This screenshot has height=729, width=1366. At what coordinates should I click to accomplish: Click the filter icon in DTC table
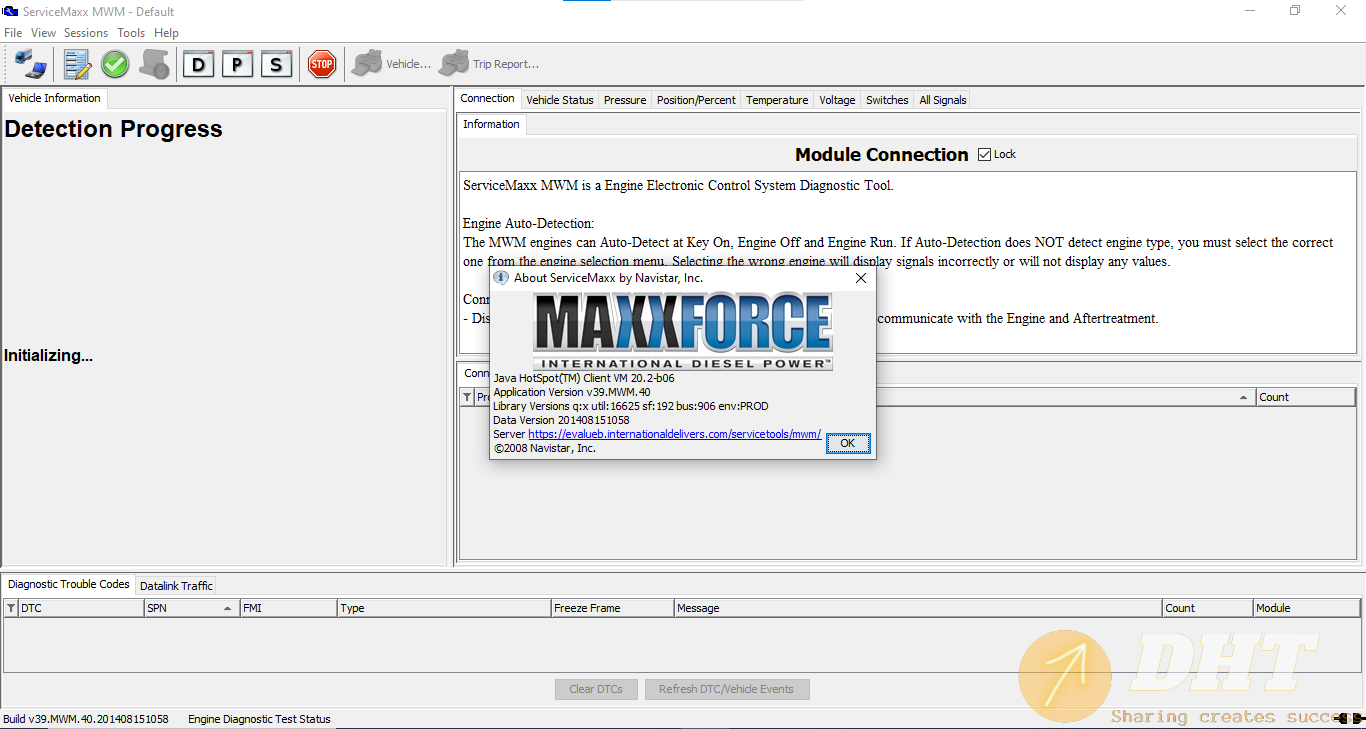(11, 608)
